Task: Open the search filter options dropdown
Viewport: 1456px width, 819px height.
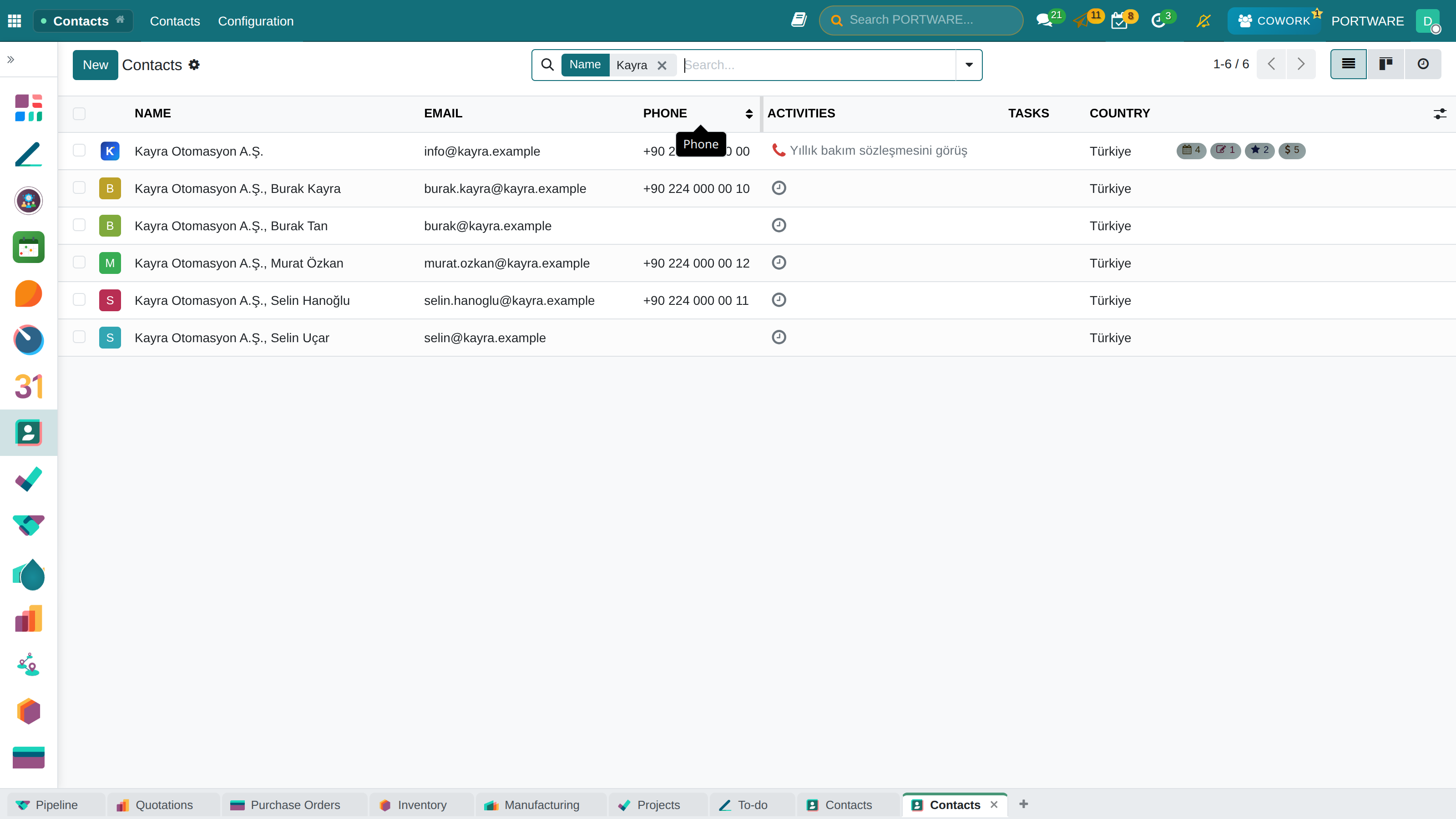Action: pos(969,65)
